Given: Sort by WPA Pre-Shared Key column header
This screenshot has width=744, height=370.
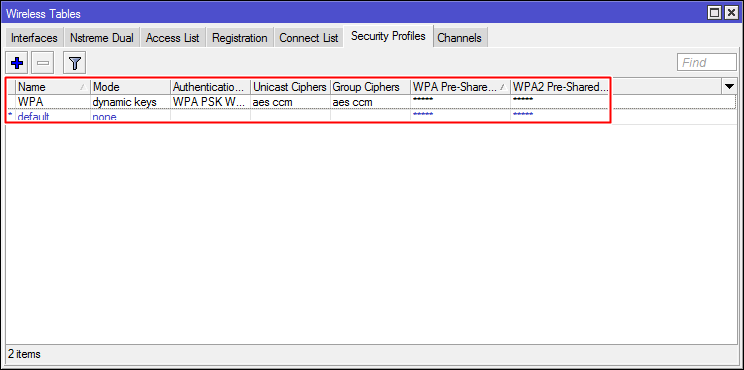Looking at the screenshot, I should 460,87.
